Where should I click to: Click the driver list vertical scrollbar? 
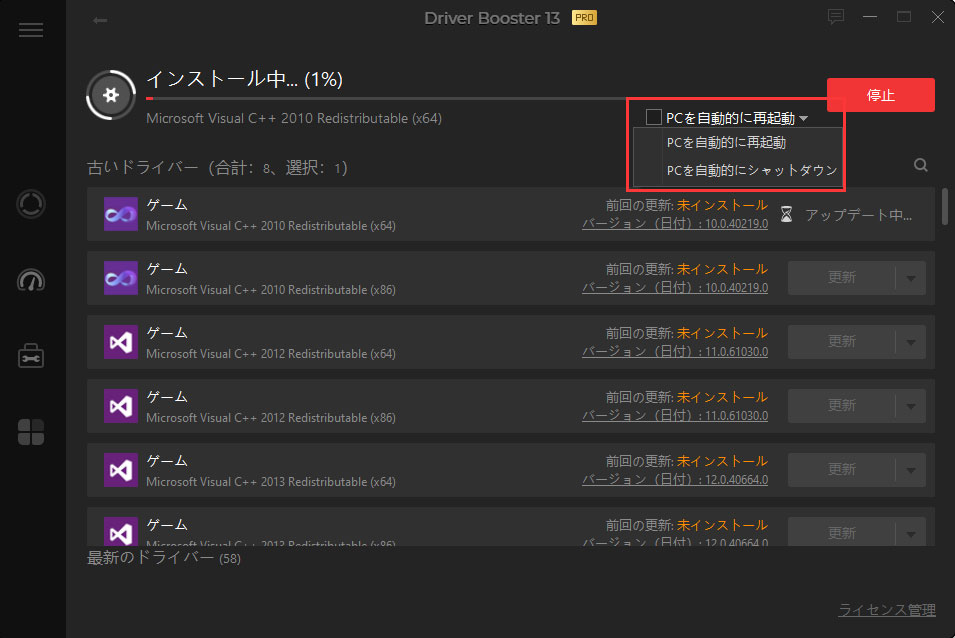click(945, 206)
